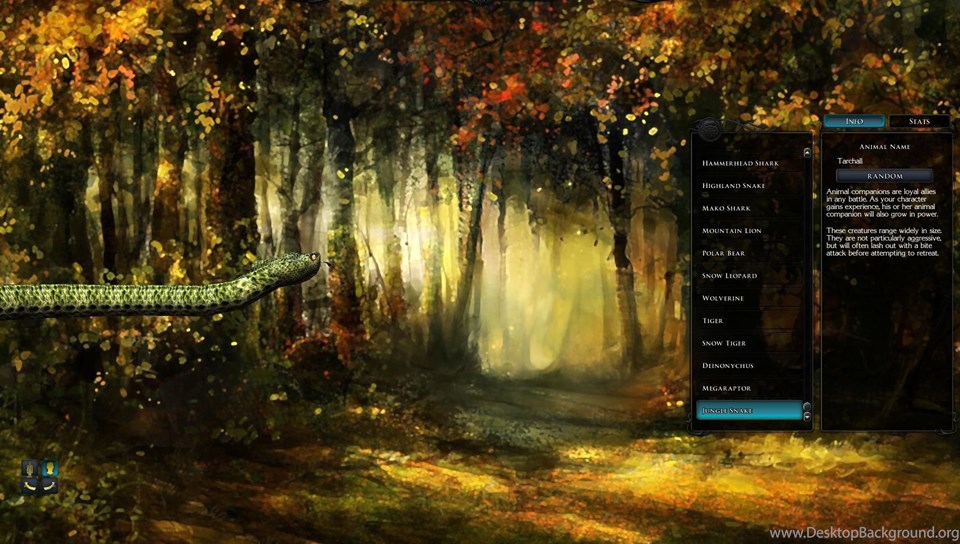
Task: Switch to the Info tab
Action: (x=853, y=121)
